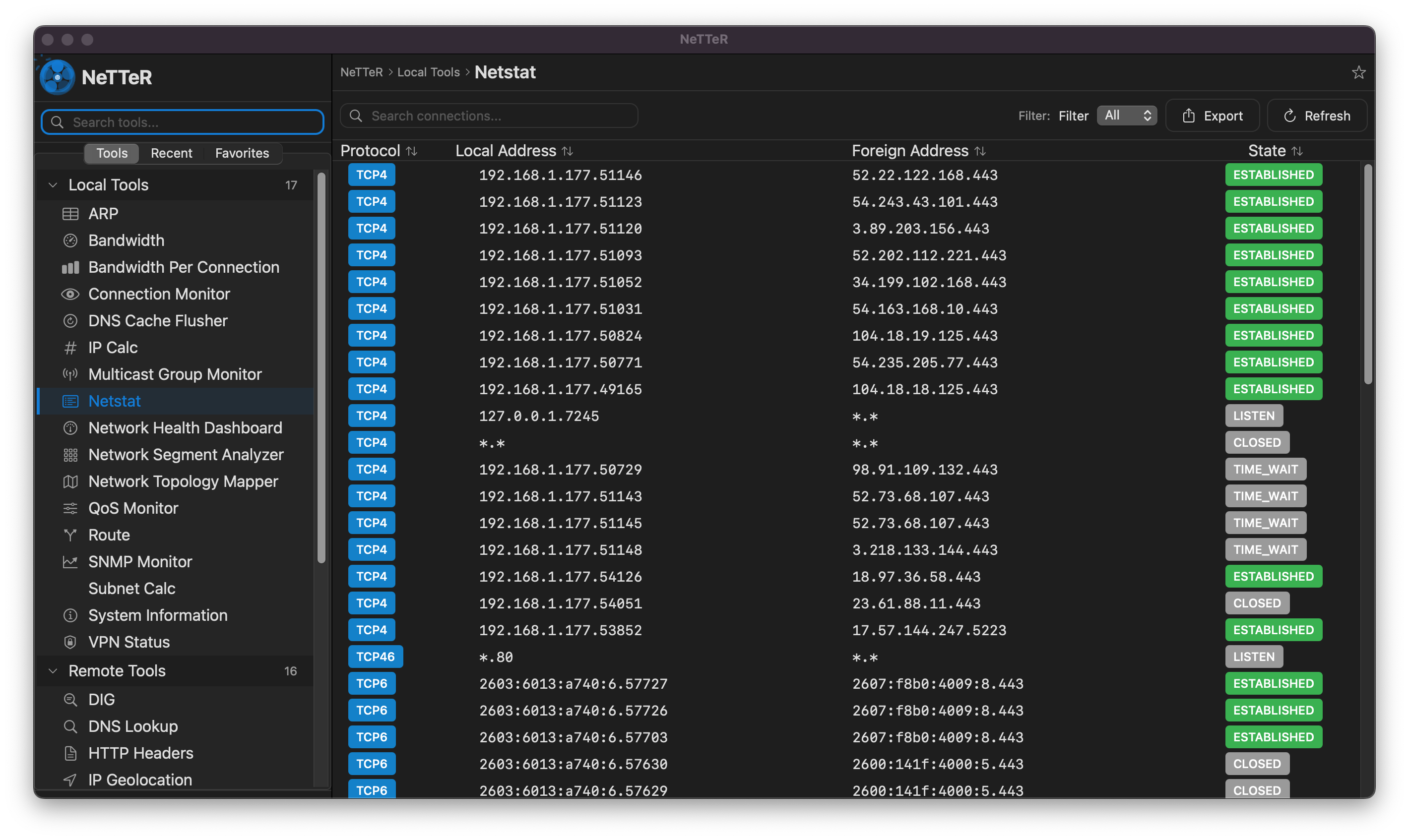The height and width of the screenshot is (840, 1409).
Task: Open the Bandwidth gauge icon
Action: click(x=70, y=240)
